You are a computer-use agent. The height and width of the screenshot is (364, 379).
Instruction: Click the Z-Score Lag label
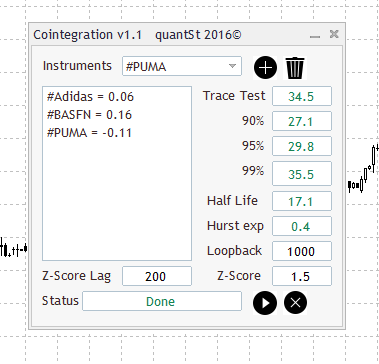tap(76, 276)
